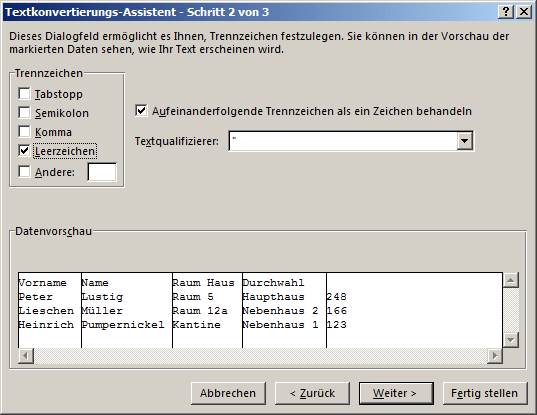
Task: Toggle Aufeinanderfolgende Trennzeichen als ein Zeichen behandeln
Action: 141,111
